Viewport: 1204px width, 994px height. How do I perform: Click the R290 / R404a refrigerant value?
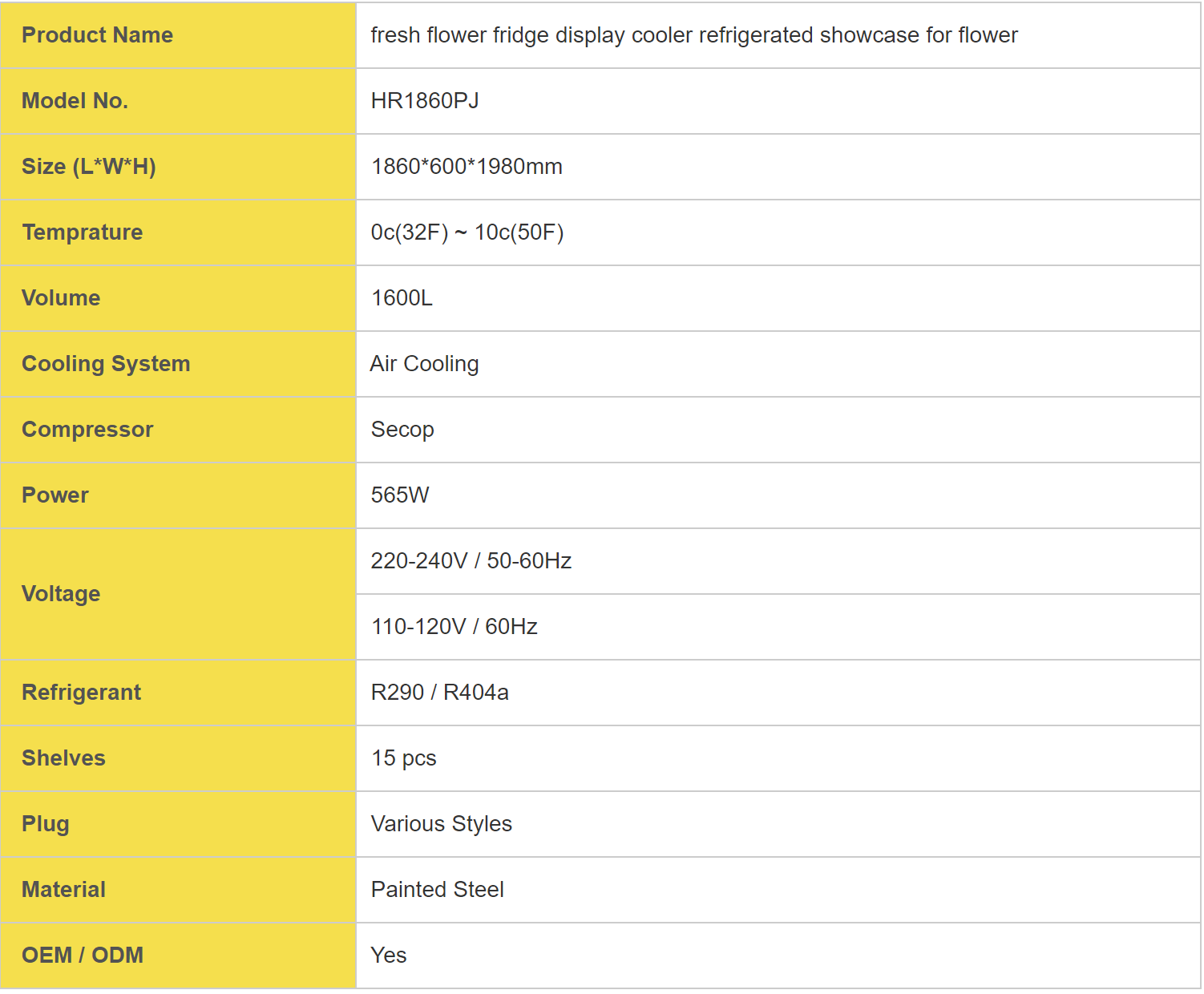(x=439, y=693)
